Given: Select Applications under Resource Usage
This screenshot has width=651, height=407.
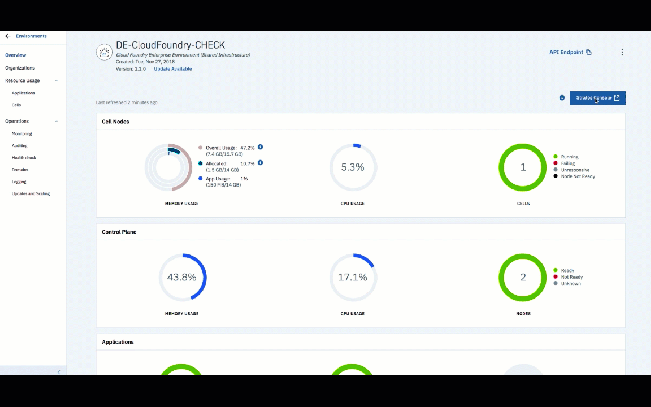Looking at the screenshot, I should (25, 92).
